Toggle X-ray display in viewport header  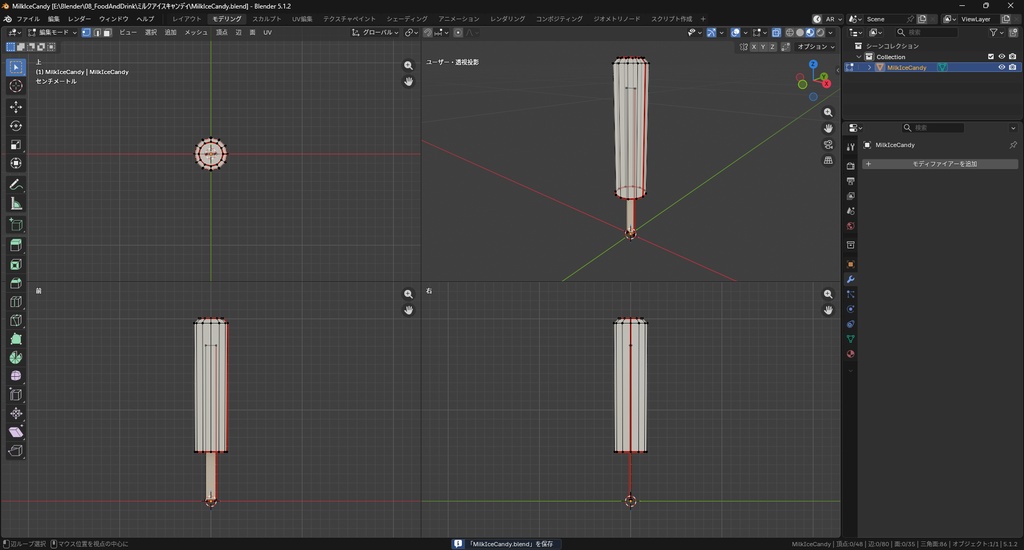(776, 32)
